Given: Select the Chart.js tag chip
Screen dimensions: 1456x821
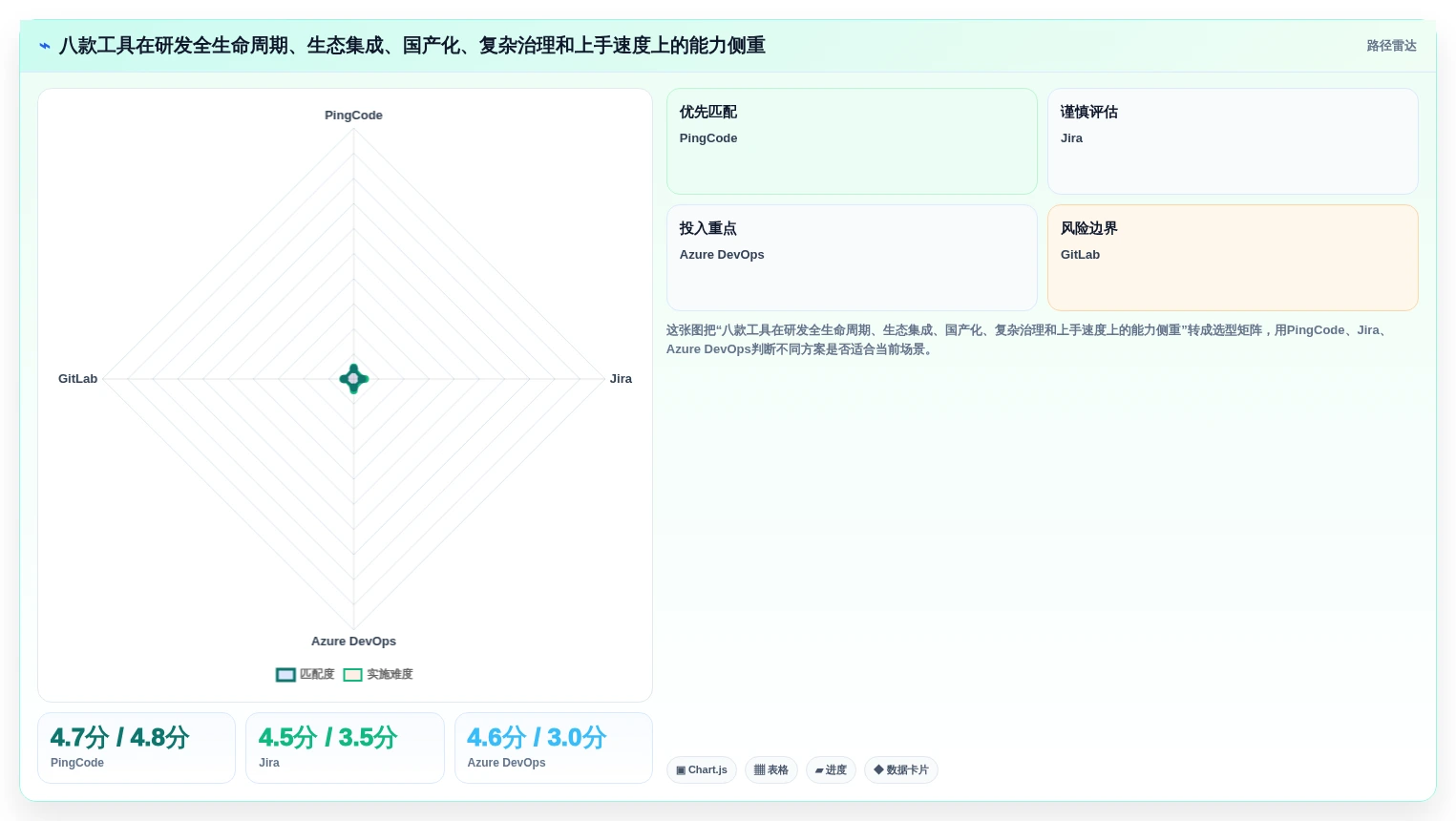Looking at the screenshot, I should (702, 770).
